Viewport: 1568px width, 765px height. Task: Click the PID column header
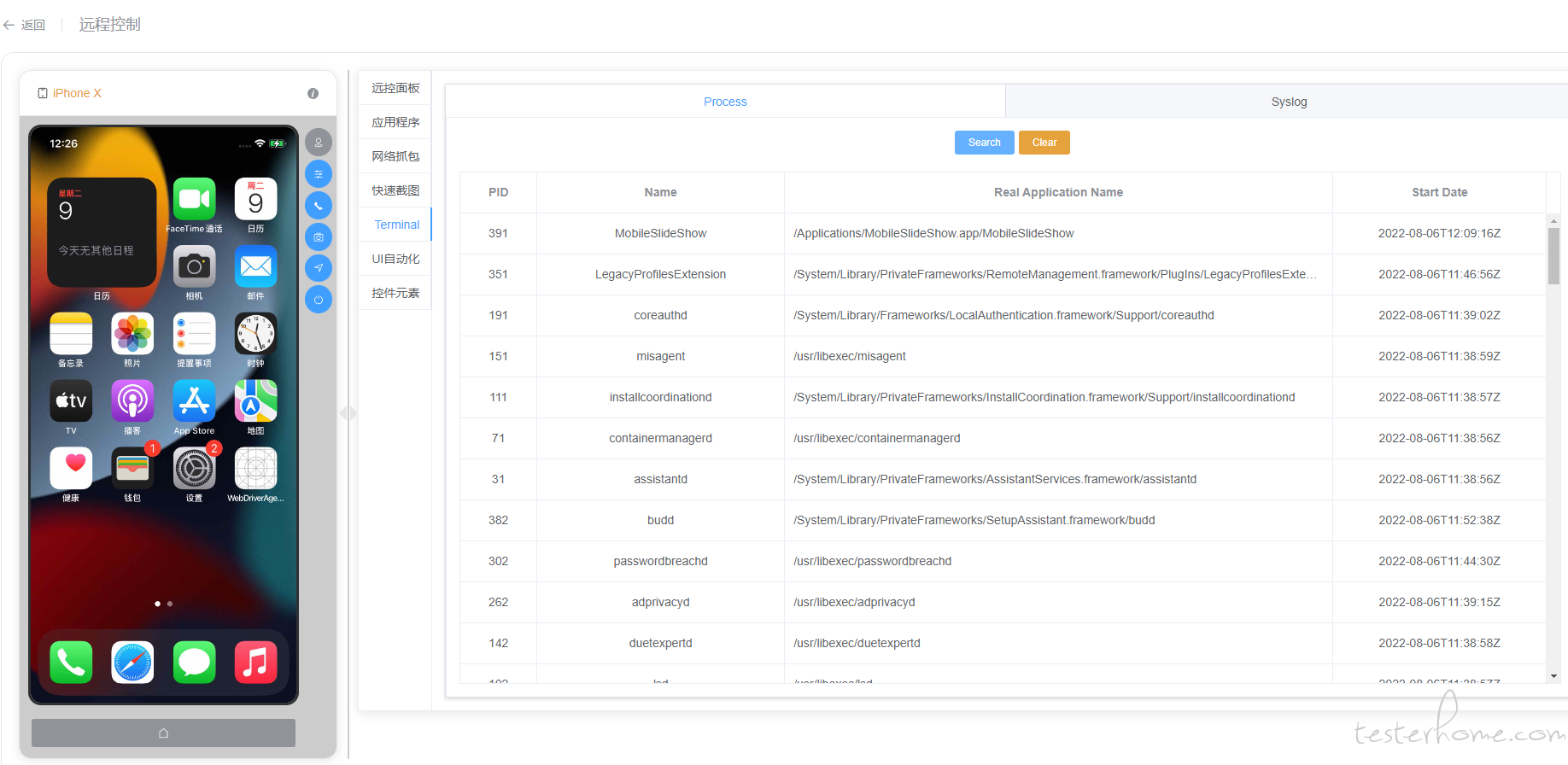coord(498,192)
